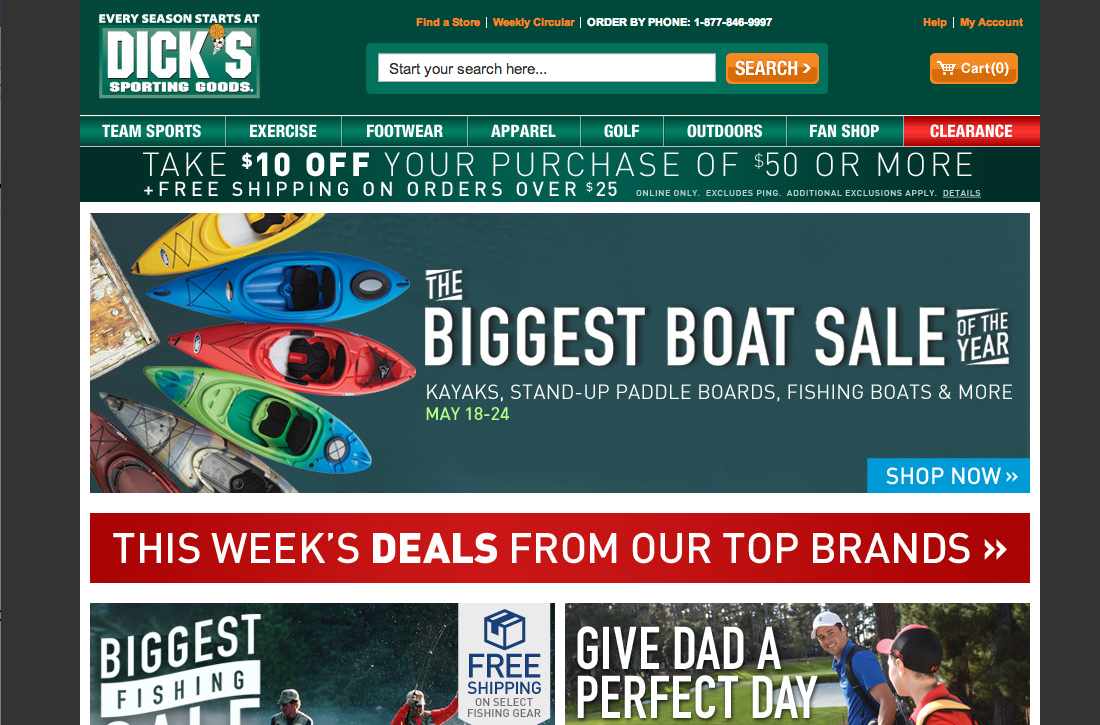Click Details link in promo banner
Image resolution: width=1100 pixels, height=725 pixels.
(x=961, y=193)
